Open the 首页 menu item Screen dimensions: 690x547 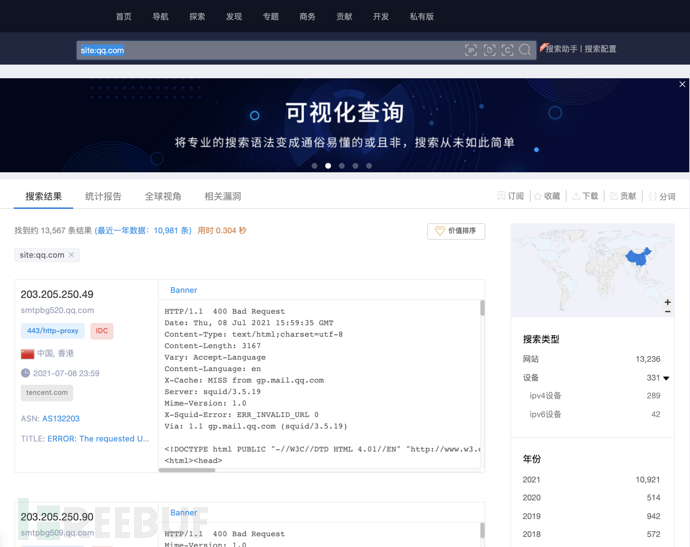click(124, 16)
